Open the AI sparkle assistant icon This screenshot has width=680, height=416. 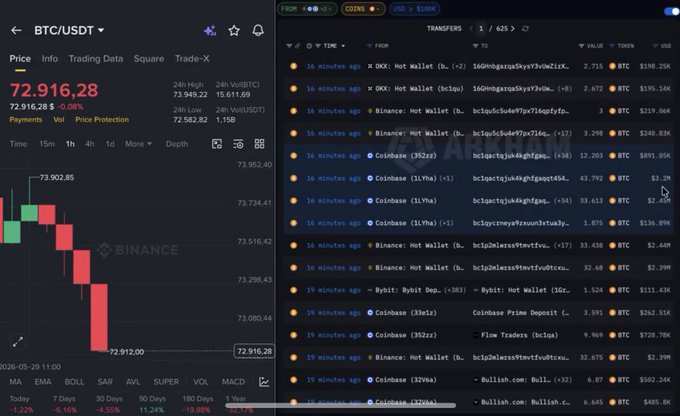(210, 30)
